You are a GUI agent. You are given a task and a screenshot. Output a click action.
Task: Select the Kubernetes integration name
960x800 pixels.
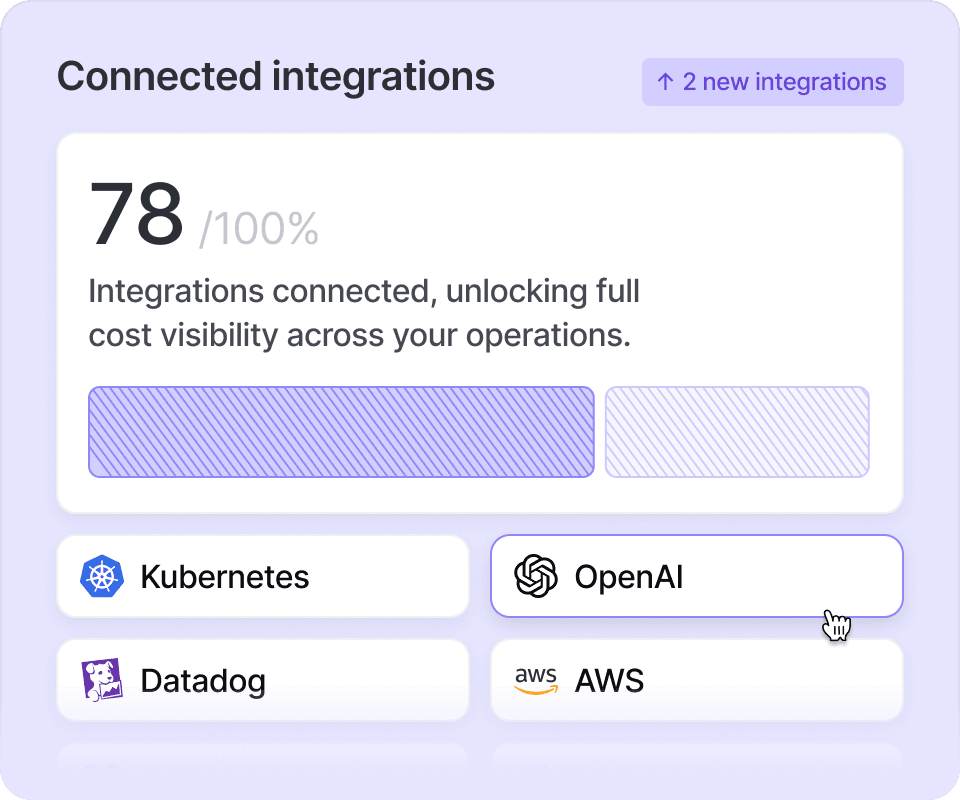coord(225,577)
